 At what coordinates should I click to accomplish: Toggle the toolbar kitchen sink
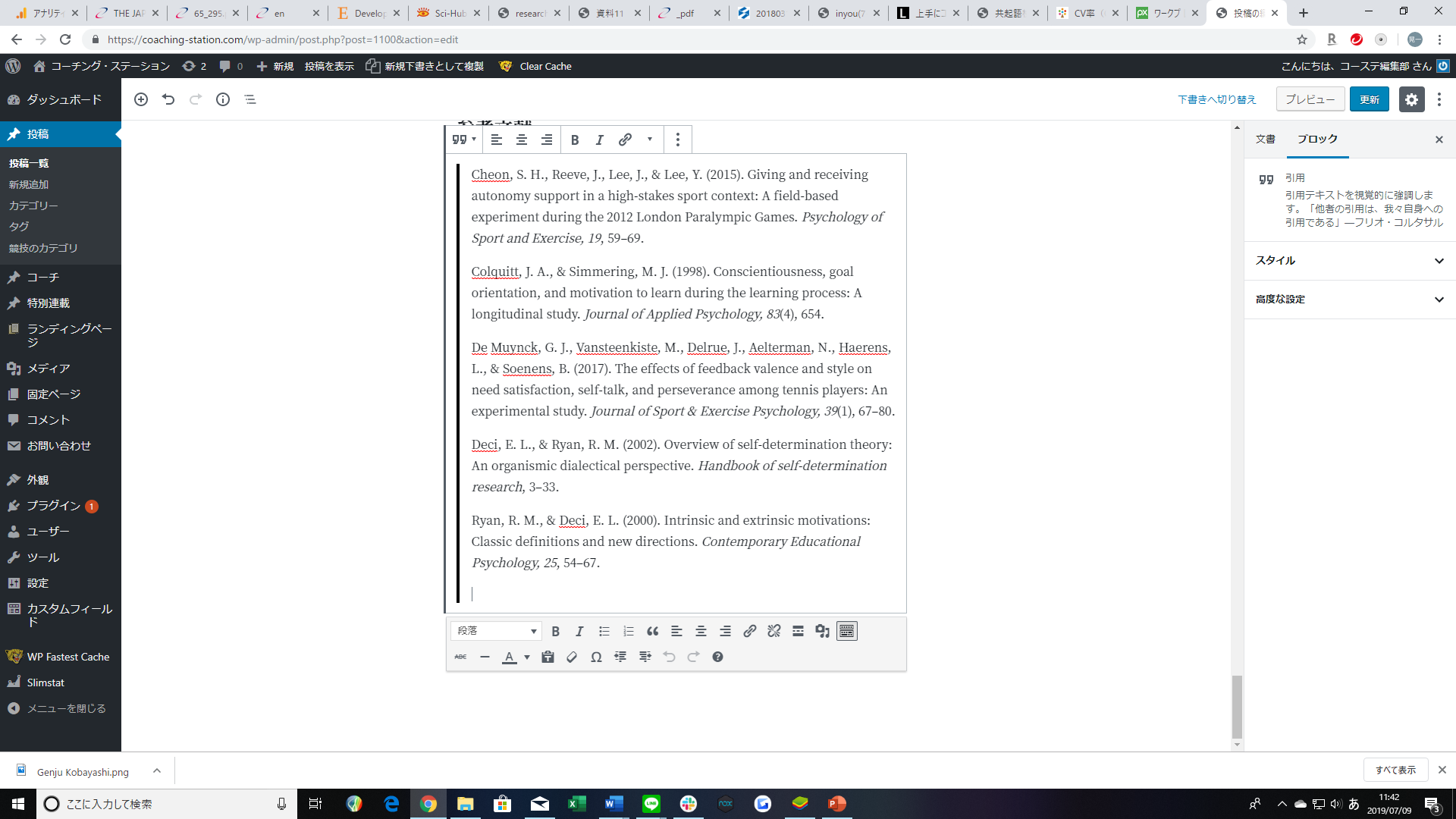tap(847, 631)
